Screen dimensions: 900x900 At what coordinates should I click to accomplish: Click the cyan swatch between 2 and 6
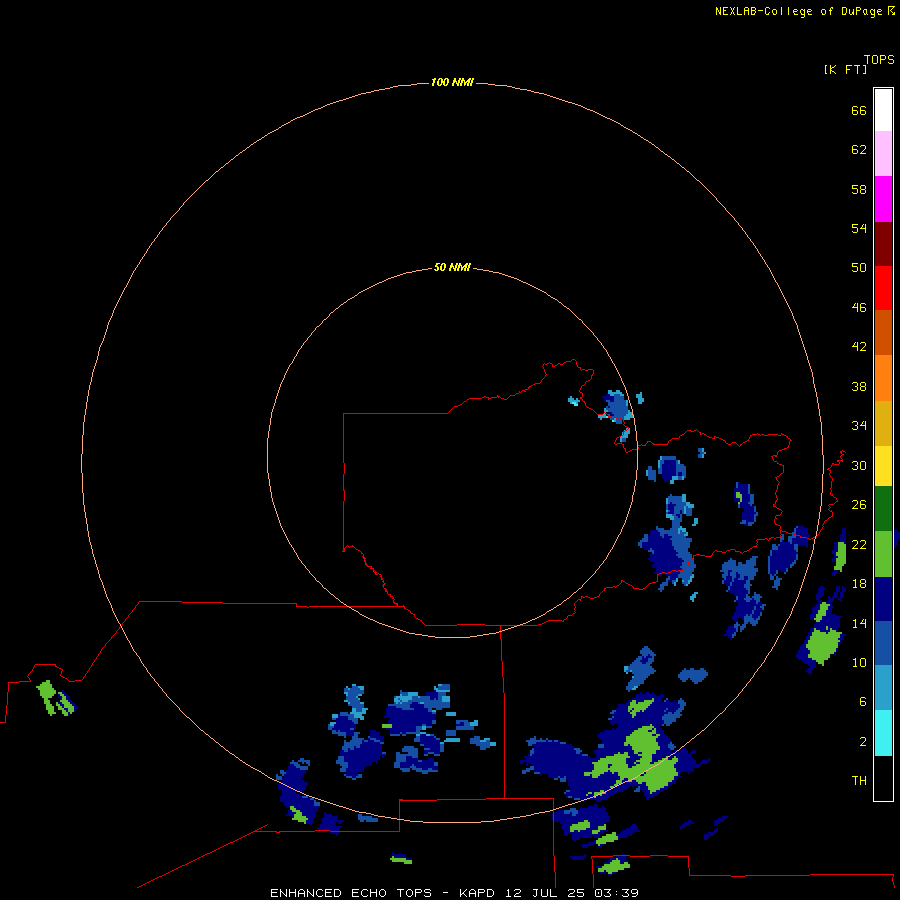tap(883, 733)
